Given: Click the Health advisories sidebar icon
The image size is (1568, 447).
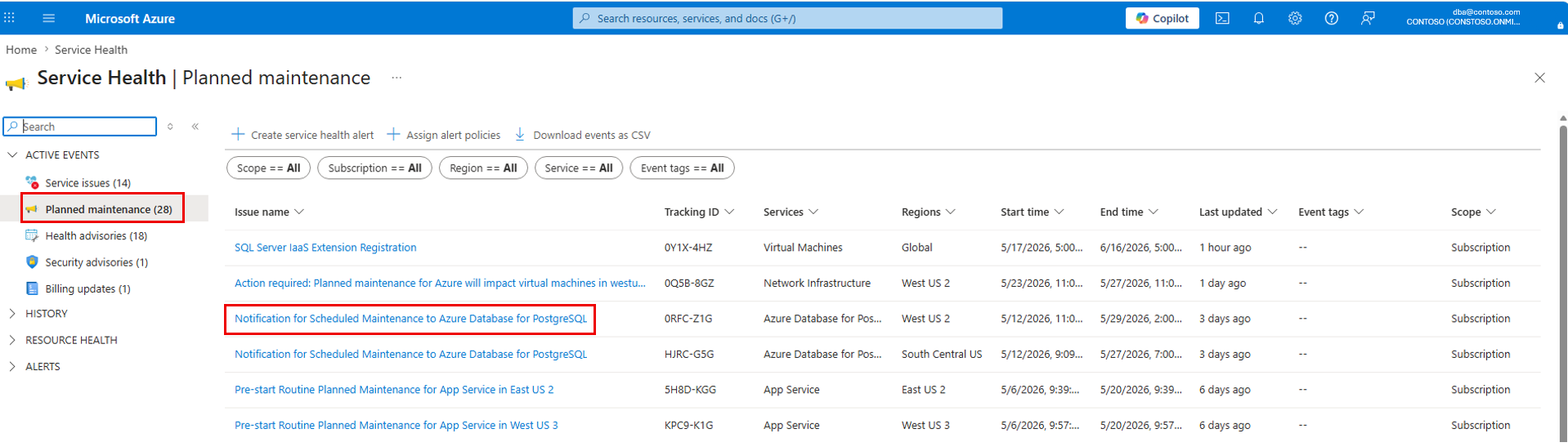Looking at the screenshot, I should coord(32,235).
